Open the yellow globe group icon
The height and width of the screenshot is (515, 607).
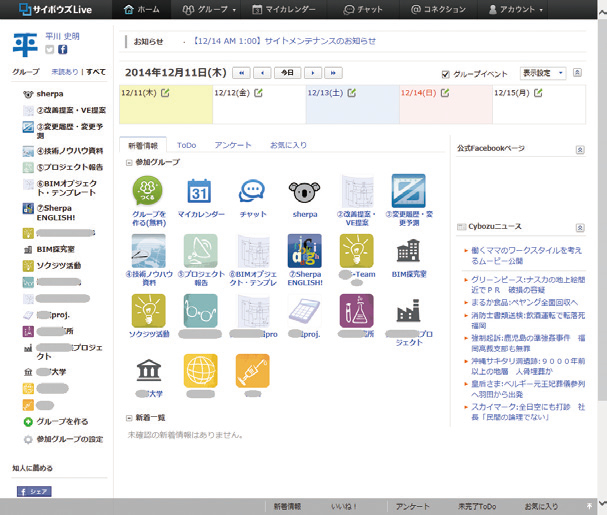click(x=201, y=371)
